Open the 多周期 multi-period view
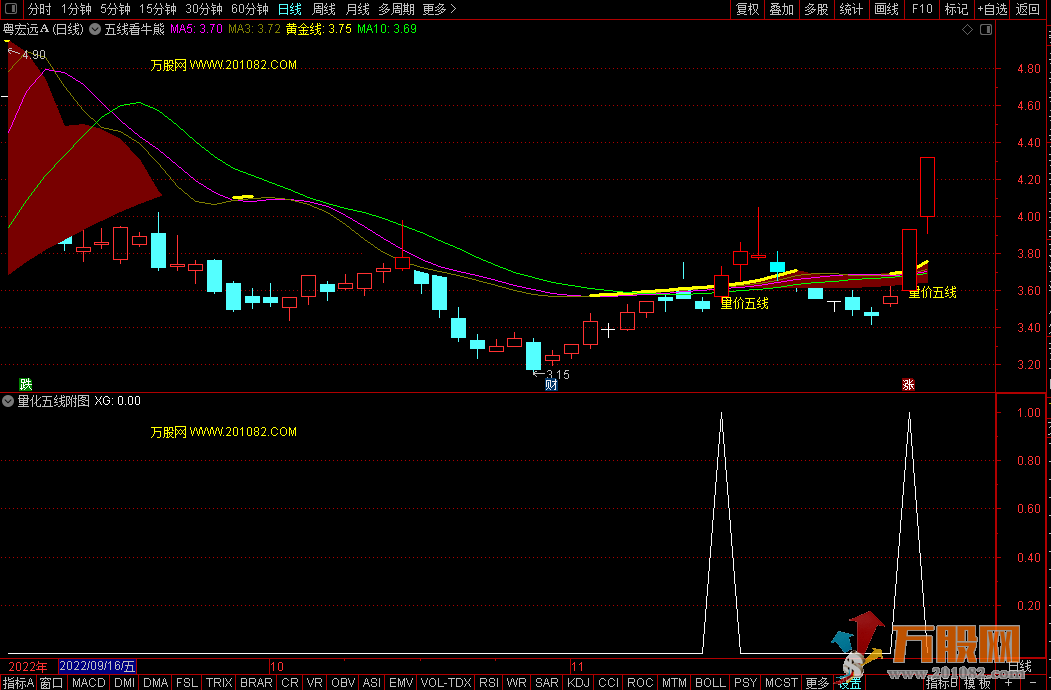Viewport: 1051px width, 690px height. [396, 9]
